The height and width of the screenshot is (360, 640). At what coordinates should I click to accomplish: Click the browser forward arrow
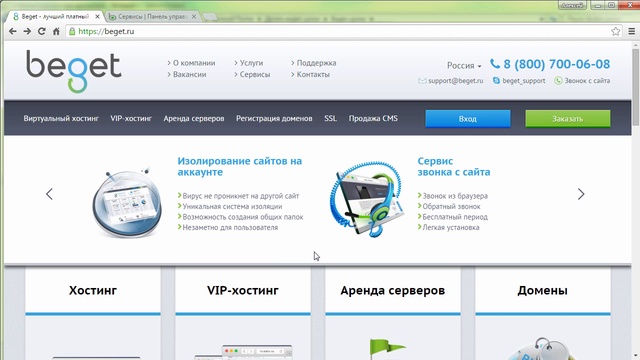pos(27,31)
